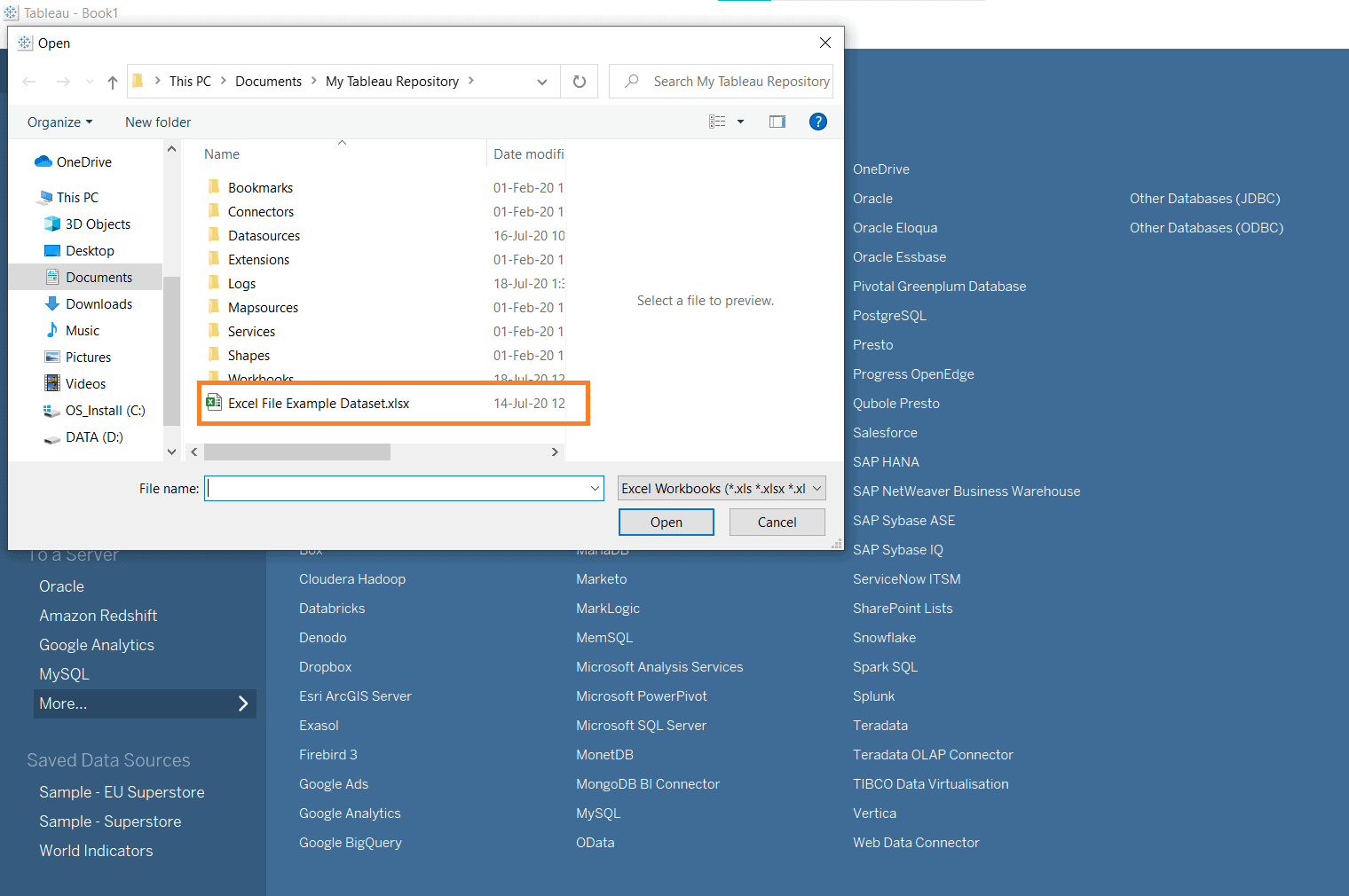Click navigation pane scroll up arrow
Screen dimensions: 1349x896
[171, 149]
